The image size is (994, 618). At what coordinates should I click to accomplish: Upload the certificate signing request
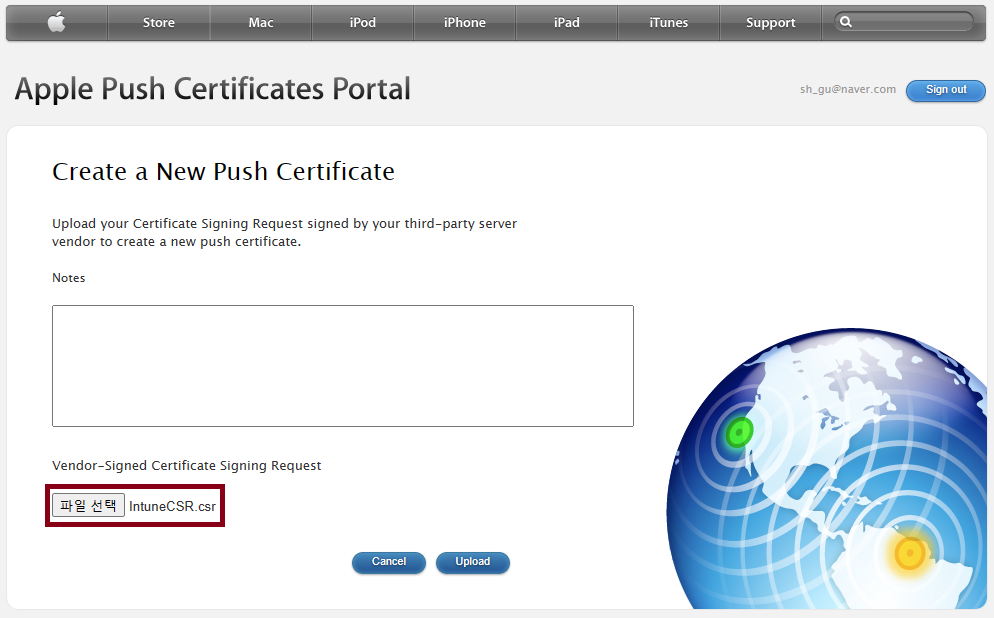(x=472, y=562)
